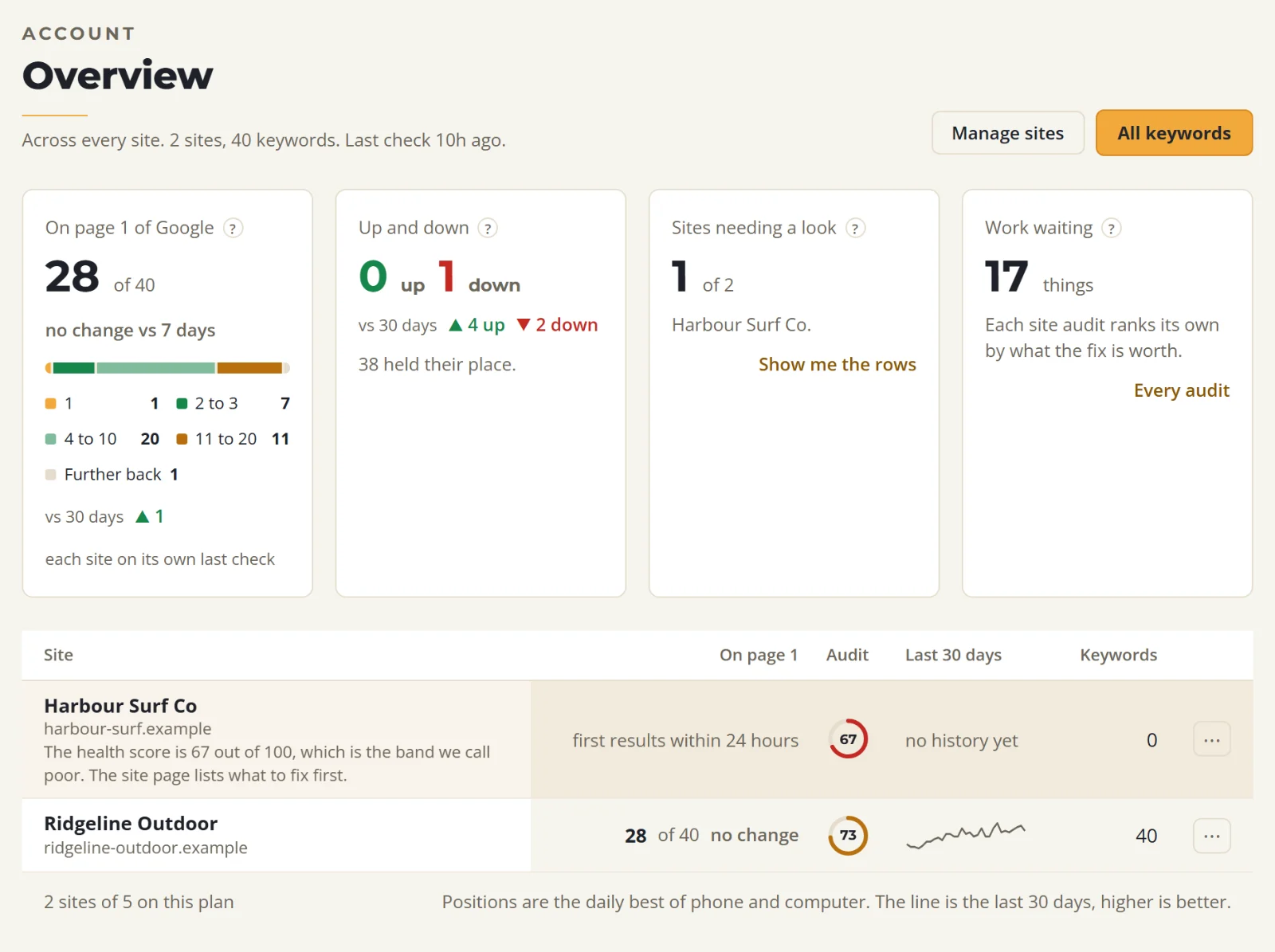1275x952 pixels.
Task: Open the Harbour Surf Co site row
Action: (637, 740)
